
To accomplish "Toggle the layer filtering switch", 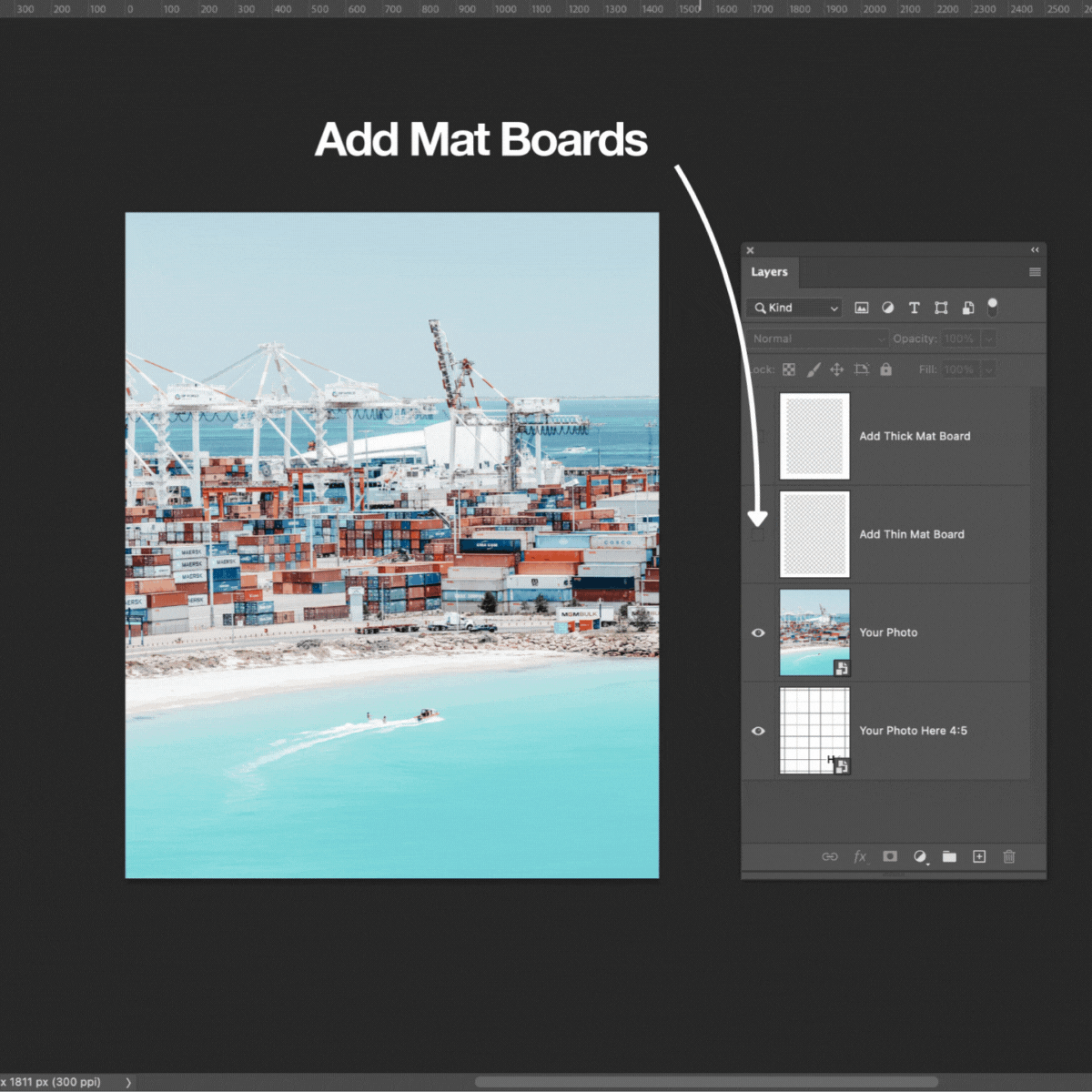I will pyautogui.click(x=993, y=307).
